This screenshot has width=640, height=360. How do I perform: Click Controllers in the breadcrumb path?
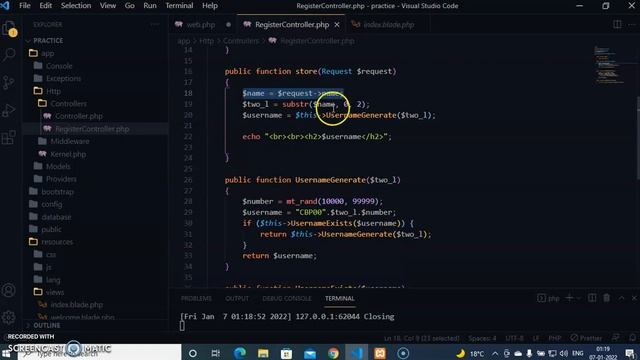click(x=241, y=41)
